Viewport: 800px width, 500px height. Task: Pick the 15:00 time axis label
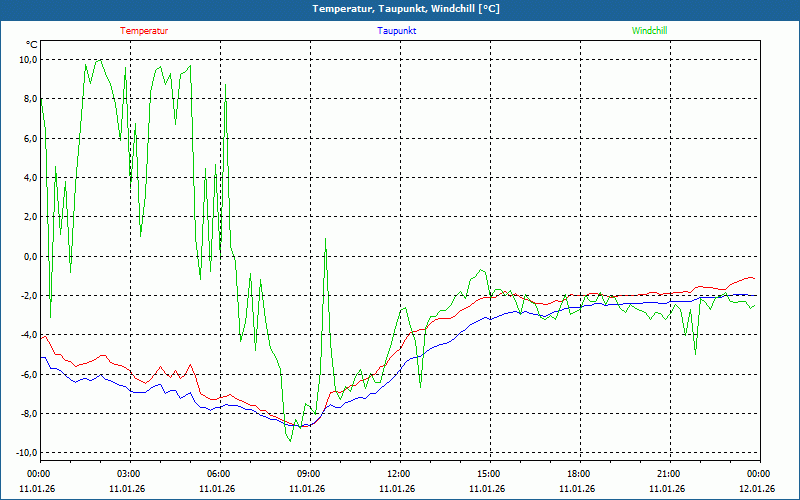489,474
